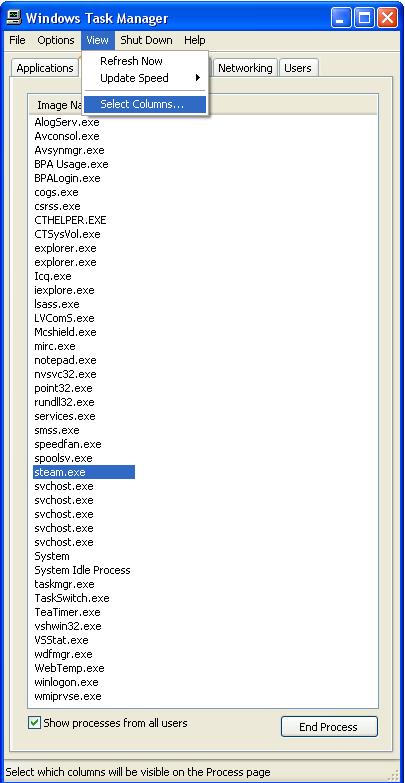Image resolution: width=405 pixels, height=783 pixels.
Task: Select the TeaTimer.exe process
Action: tap(67, 612)
